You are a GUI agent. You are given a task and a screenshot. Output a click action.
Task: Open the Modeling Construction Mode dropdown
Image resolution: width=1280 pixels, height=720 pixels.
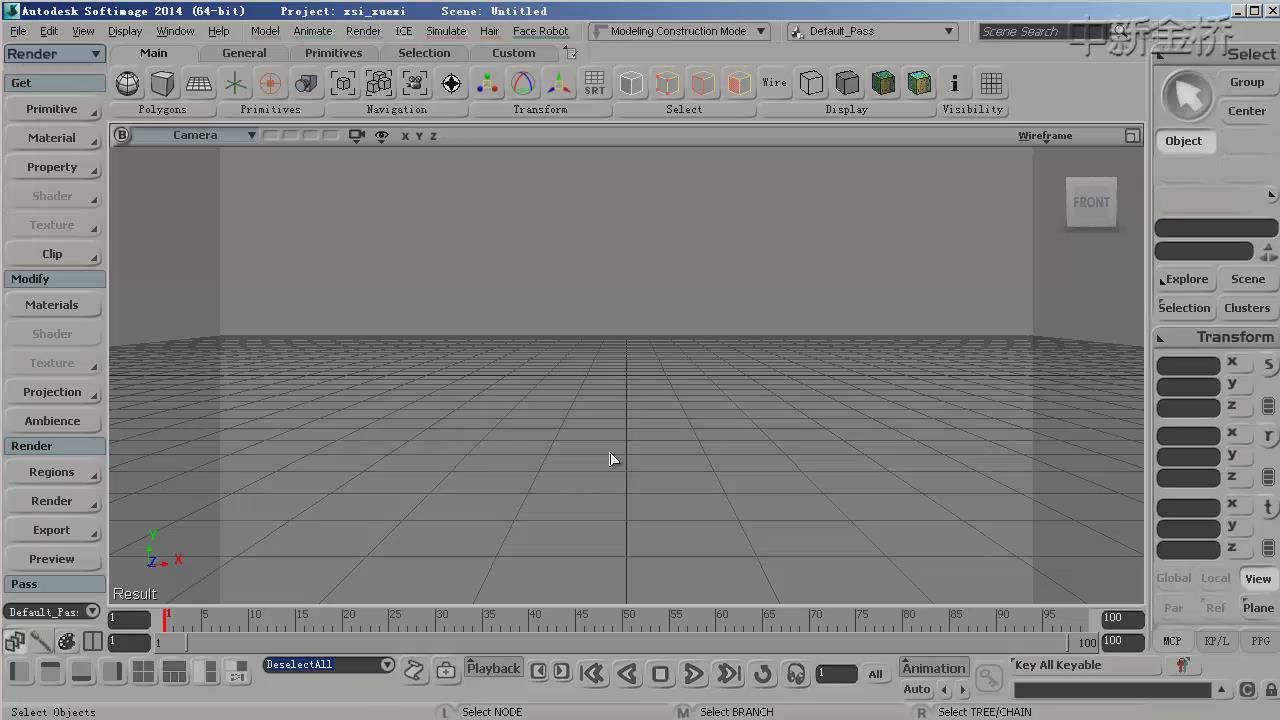(x=679, y=31)
